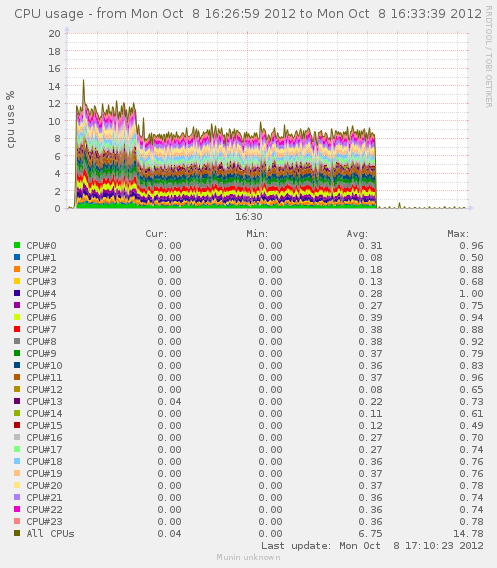Click the olive All CPUs legend swatch
The width and height of the screenshot is (497, 568).
click(17, 533)
